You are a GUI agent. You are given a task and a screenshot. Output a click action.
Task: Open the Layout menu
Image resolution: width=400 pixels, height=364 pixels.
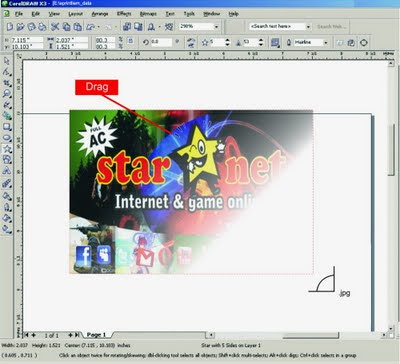[x=75, y=14]
